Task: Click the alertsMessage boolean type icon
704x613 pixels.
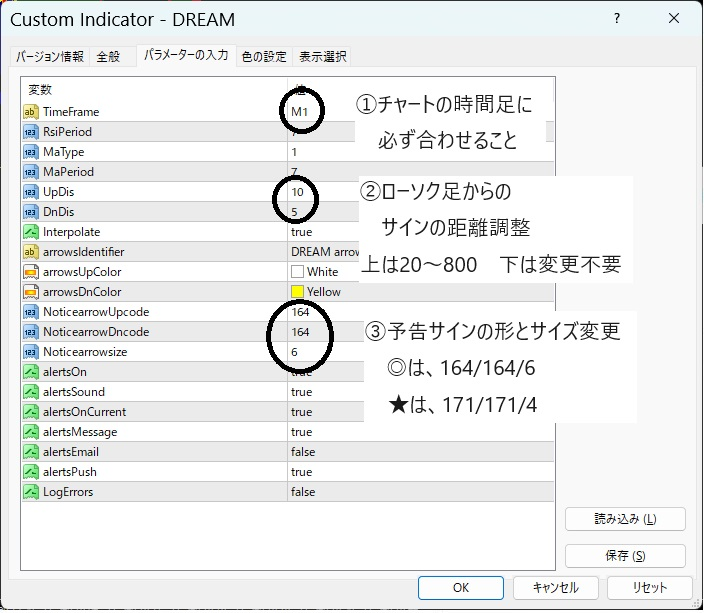Action: [31, 432]
